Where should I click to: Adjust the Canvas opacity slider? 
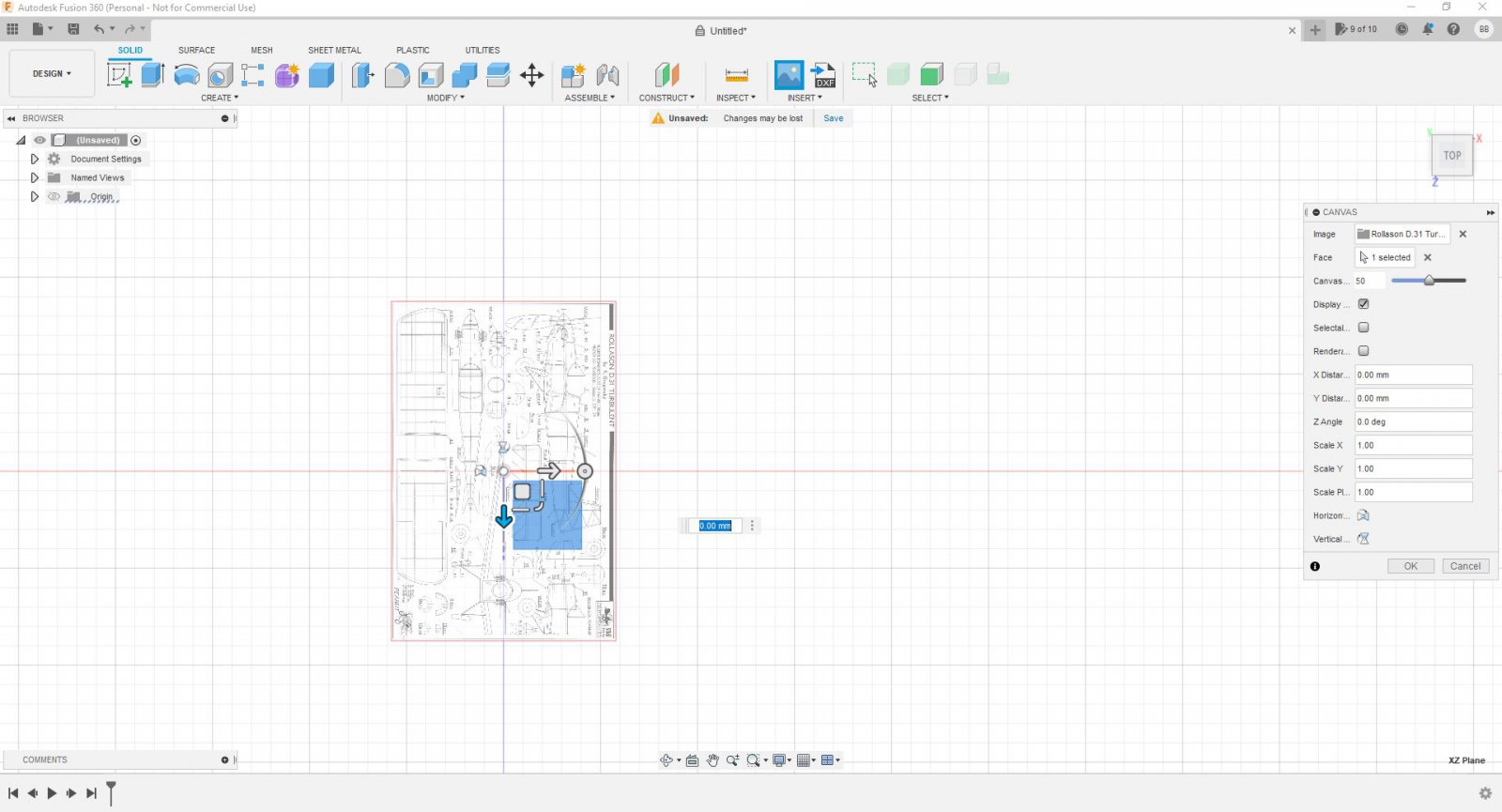pos(1429,281)
